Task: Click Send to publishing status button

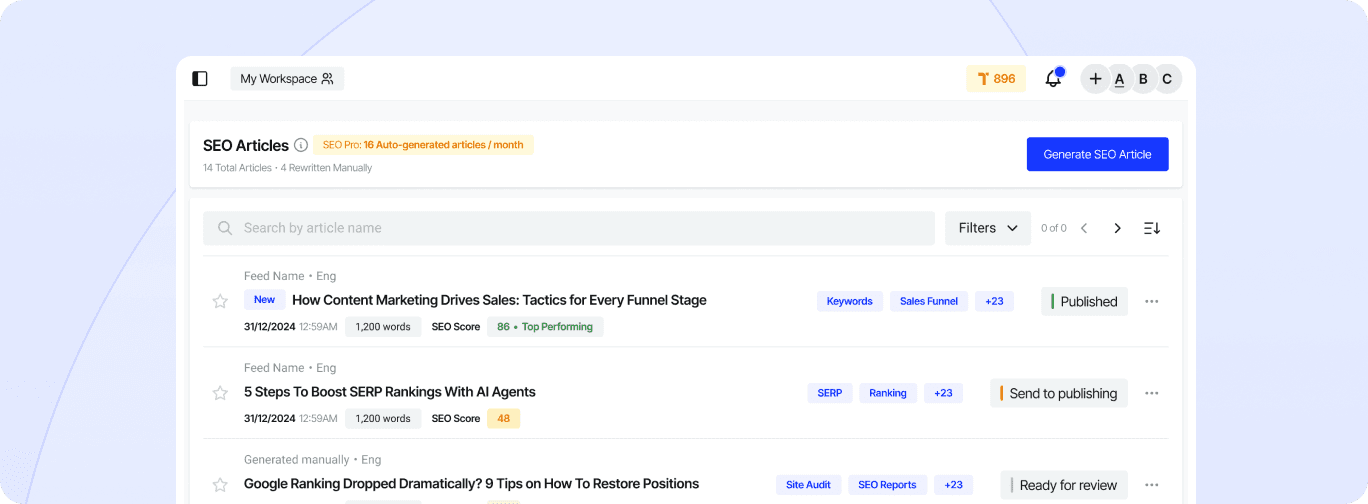Action: coord(1059,393)
